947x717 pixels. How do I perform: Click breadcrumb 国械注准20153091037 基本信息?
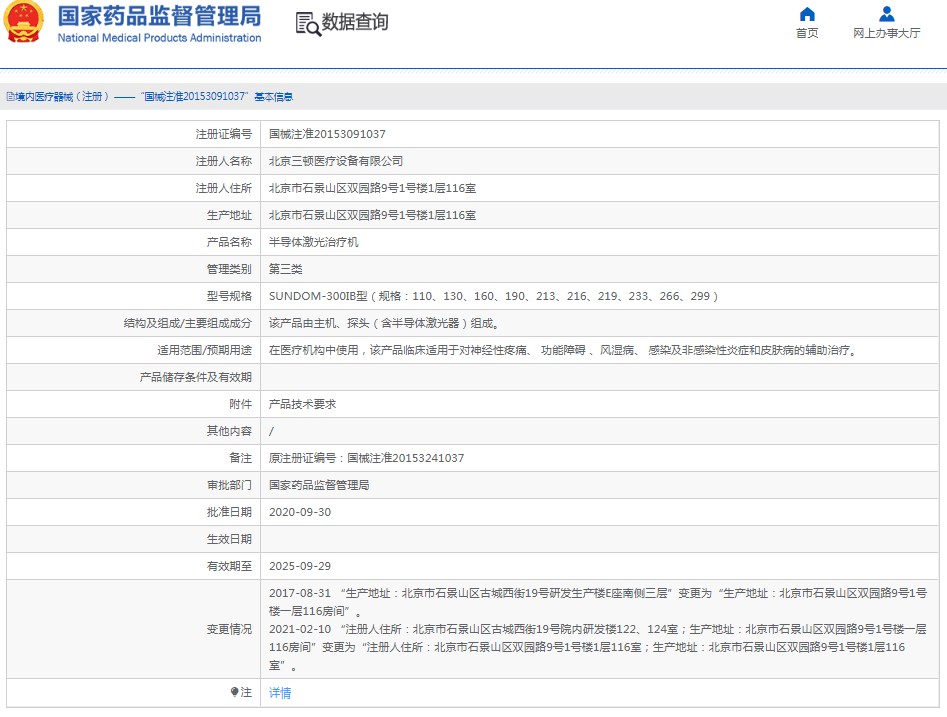click(x=217, y=97)
